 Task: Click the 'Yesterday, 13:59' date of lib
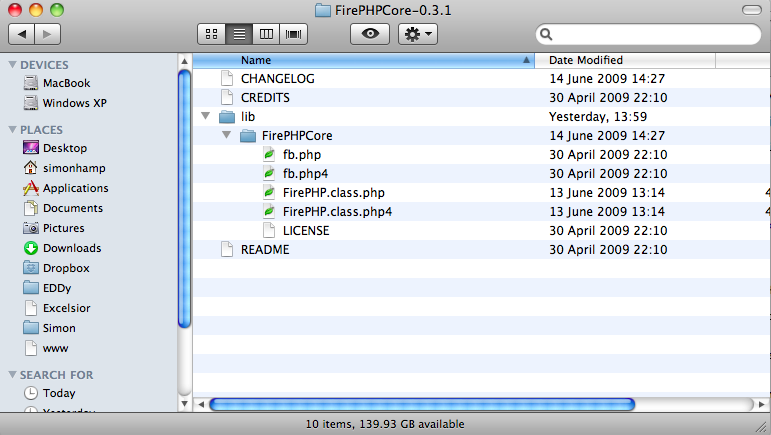pos(598,116)
